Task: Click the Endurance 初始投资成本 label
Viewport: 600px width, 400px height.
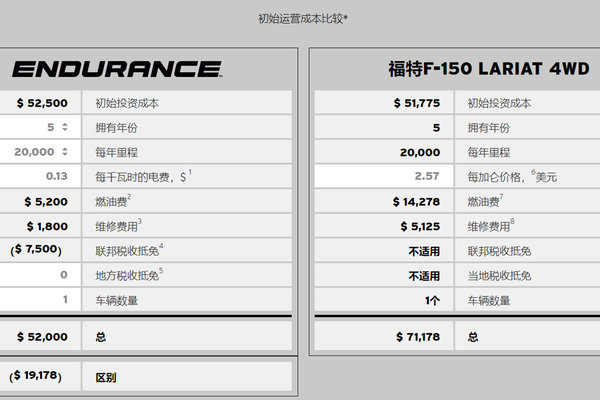Action: pyautogui.click(x=127, y=103)
